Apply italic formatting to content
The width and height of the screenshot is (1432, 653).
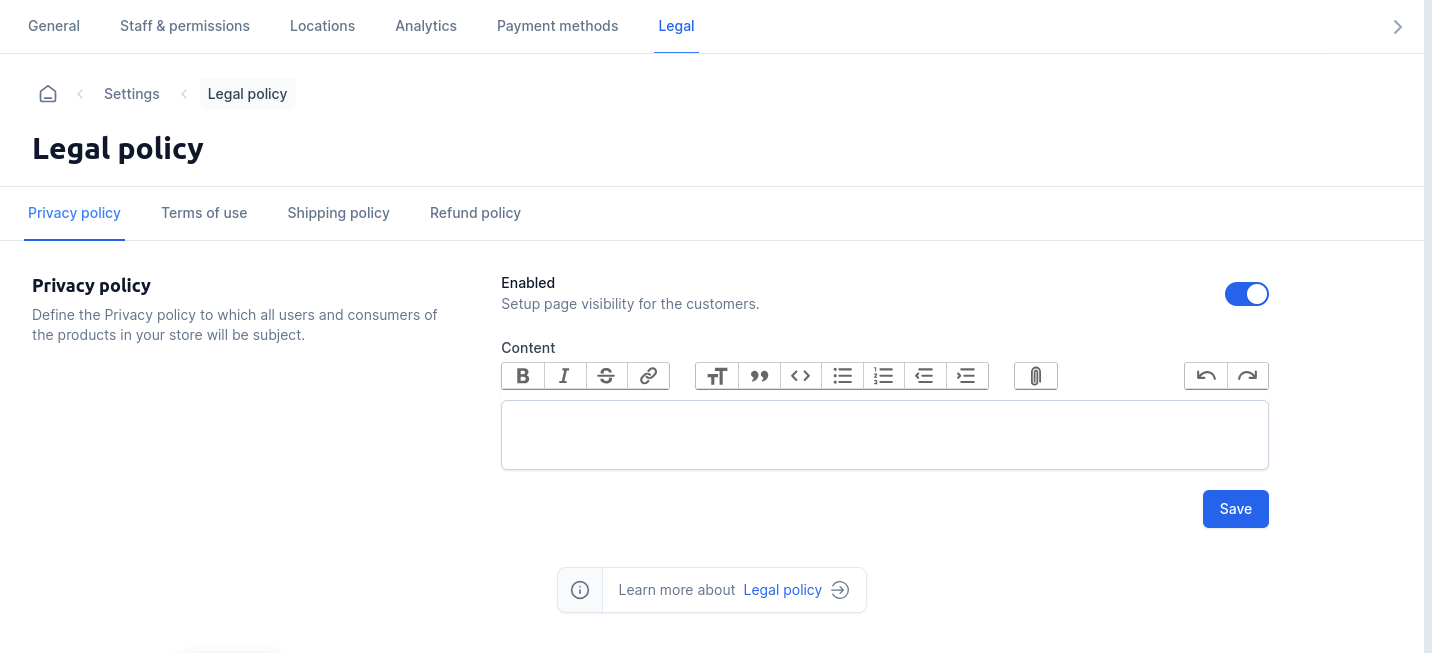pos(565,376)
